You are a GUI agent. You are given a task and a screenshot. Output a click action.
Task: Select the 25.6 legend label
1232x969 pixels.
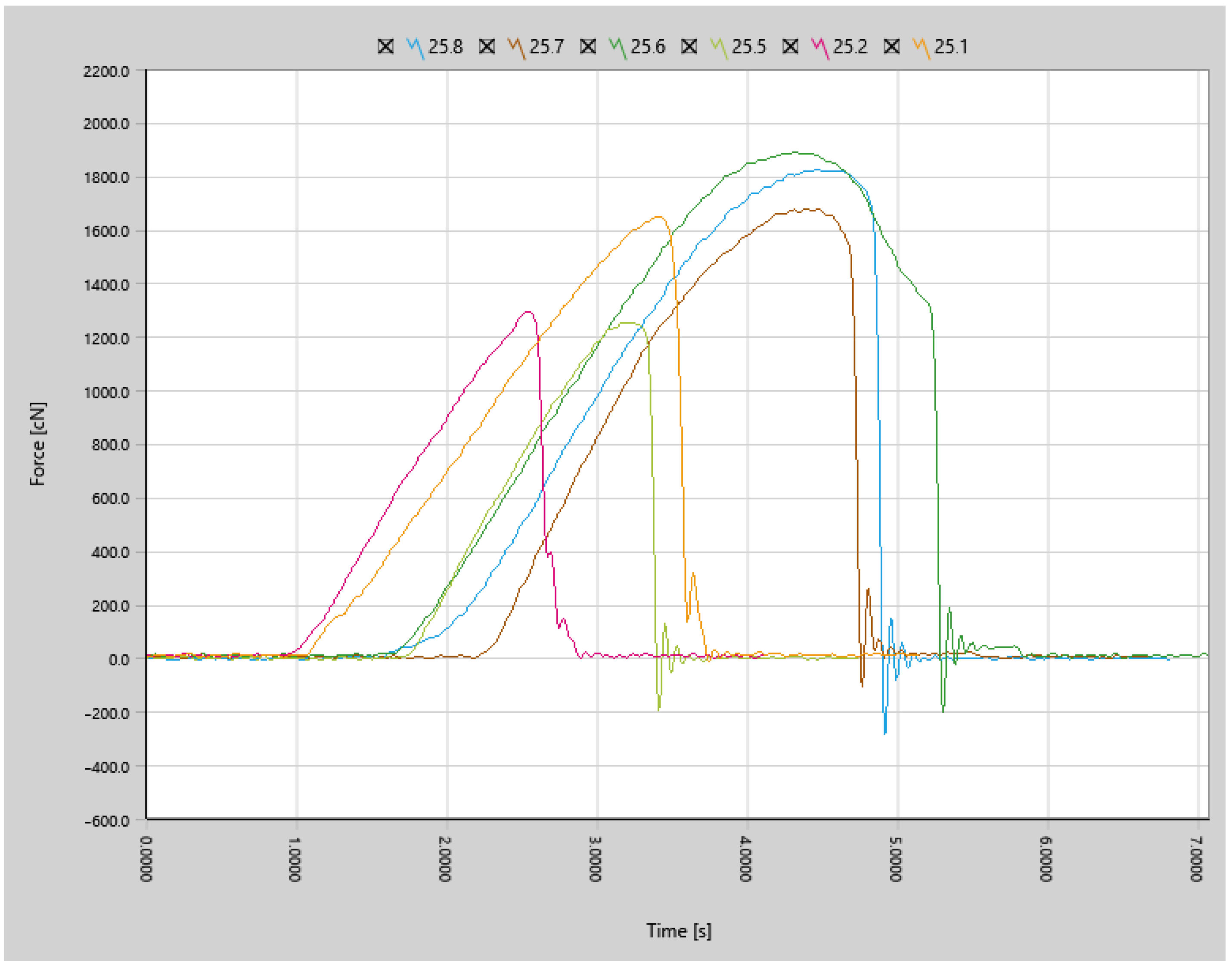point(649,47)
